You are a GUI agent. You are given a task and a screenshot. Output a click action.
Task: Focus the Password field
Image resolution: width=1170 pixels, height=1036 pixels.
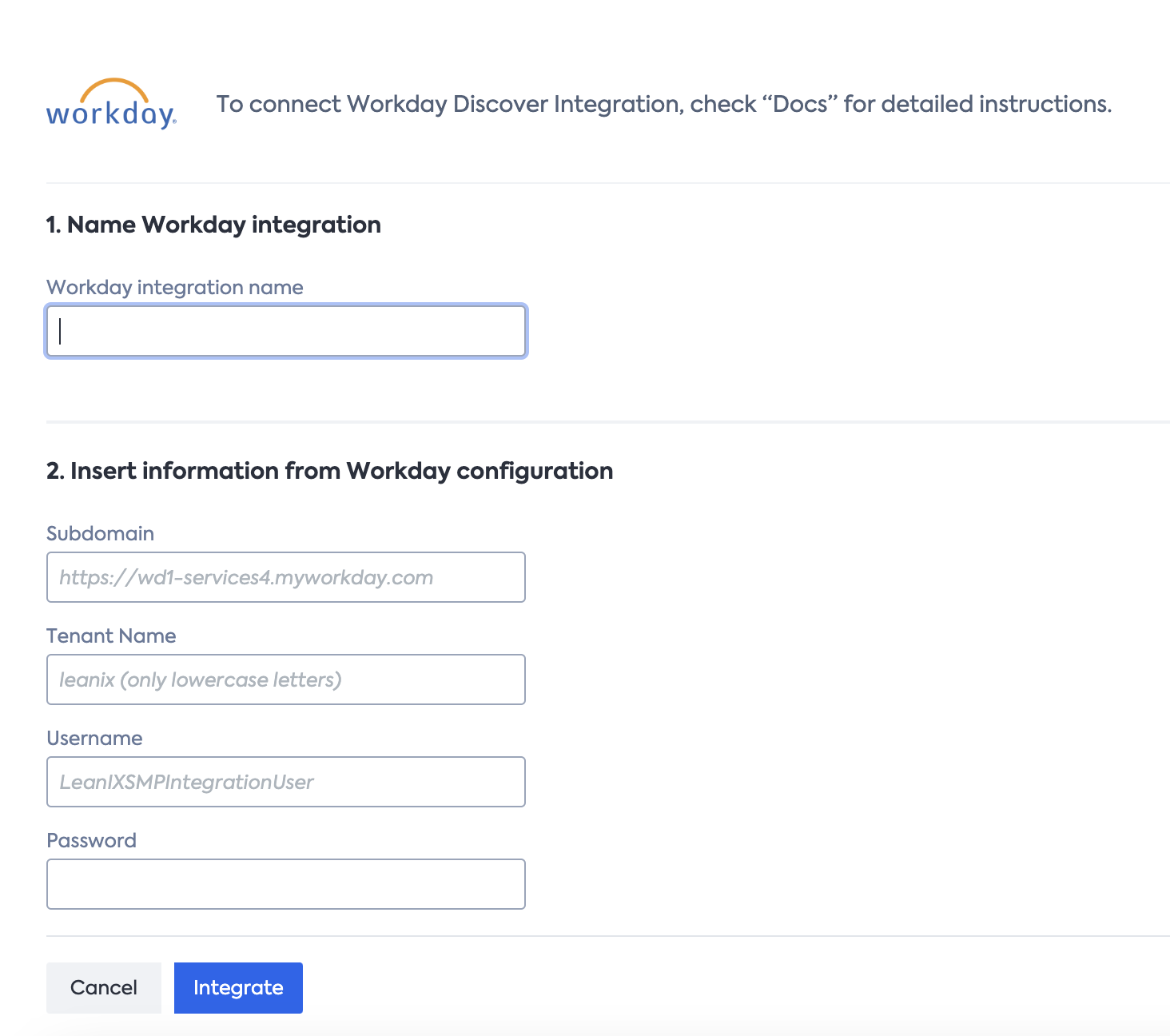click(x=286, y=884)
